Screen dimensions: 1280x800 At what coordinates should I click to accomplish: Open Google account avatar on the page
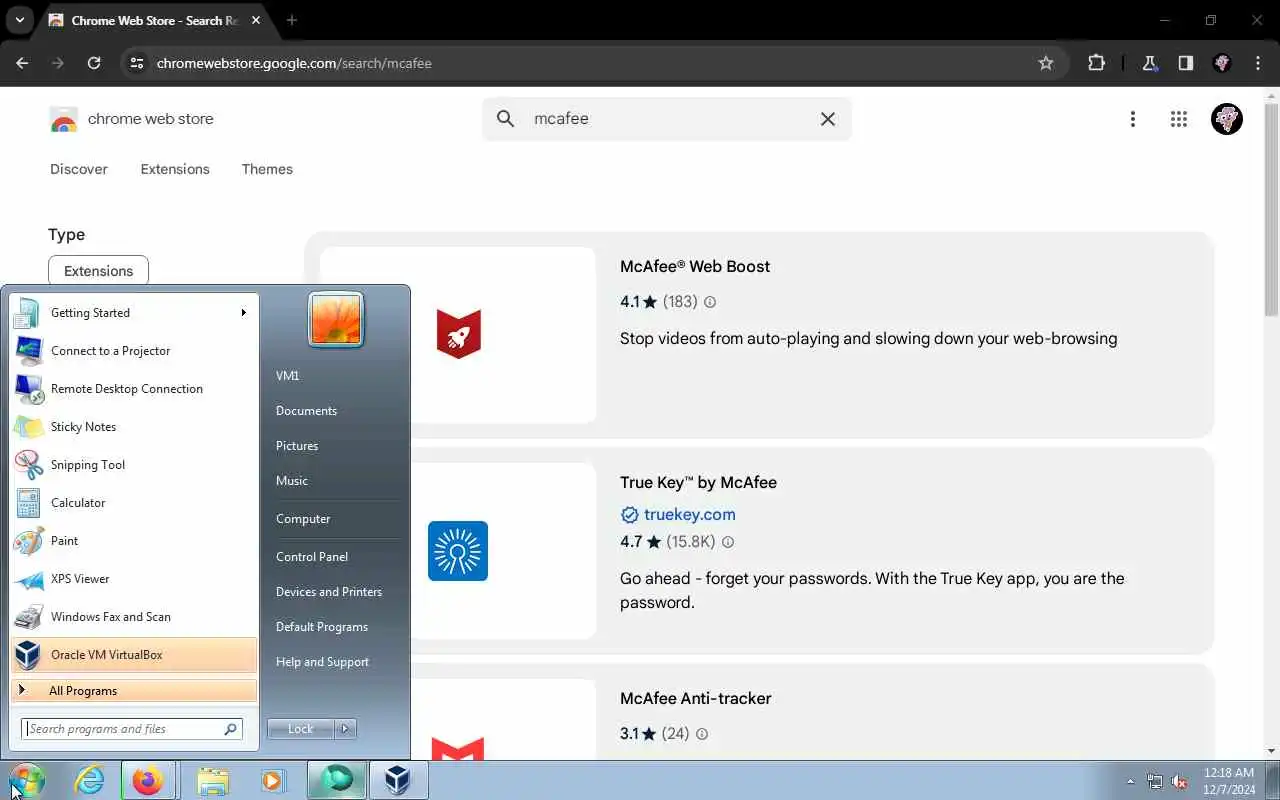(x=1227, y=119)
